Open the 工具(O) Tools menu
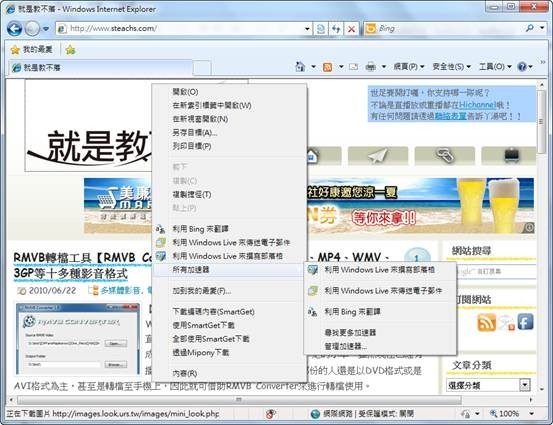This screenshot has width=553, height=425. (x=495, y=66)
